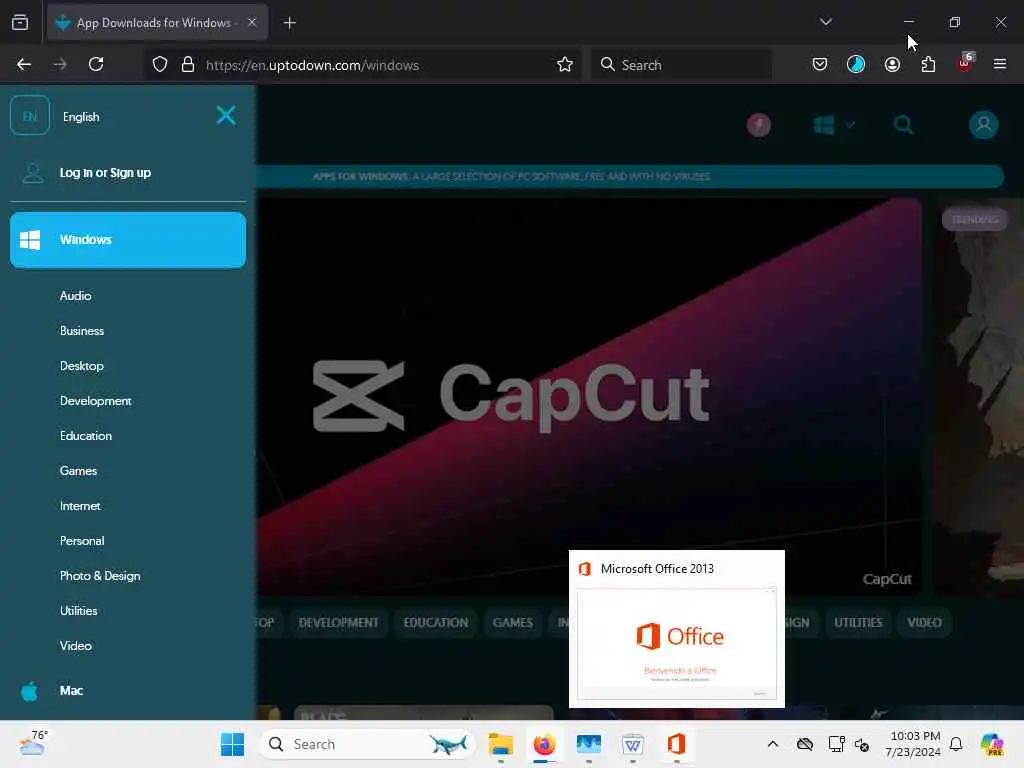
Task: Open the notifications bell
Action: 956,744
